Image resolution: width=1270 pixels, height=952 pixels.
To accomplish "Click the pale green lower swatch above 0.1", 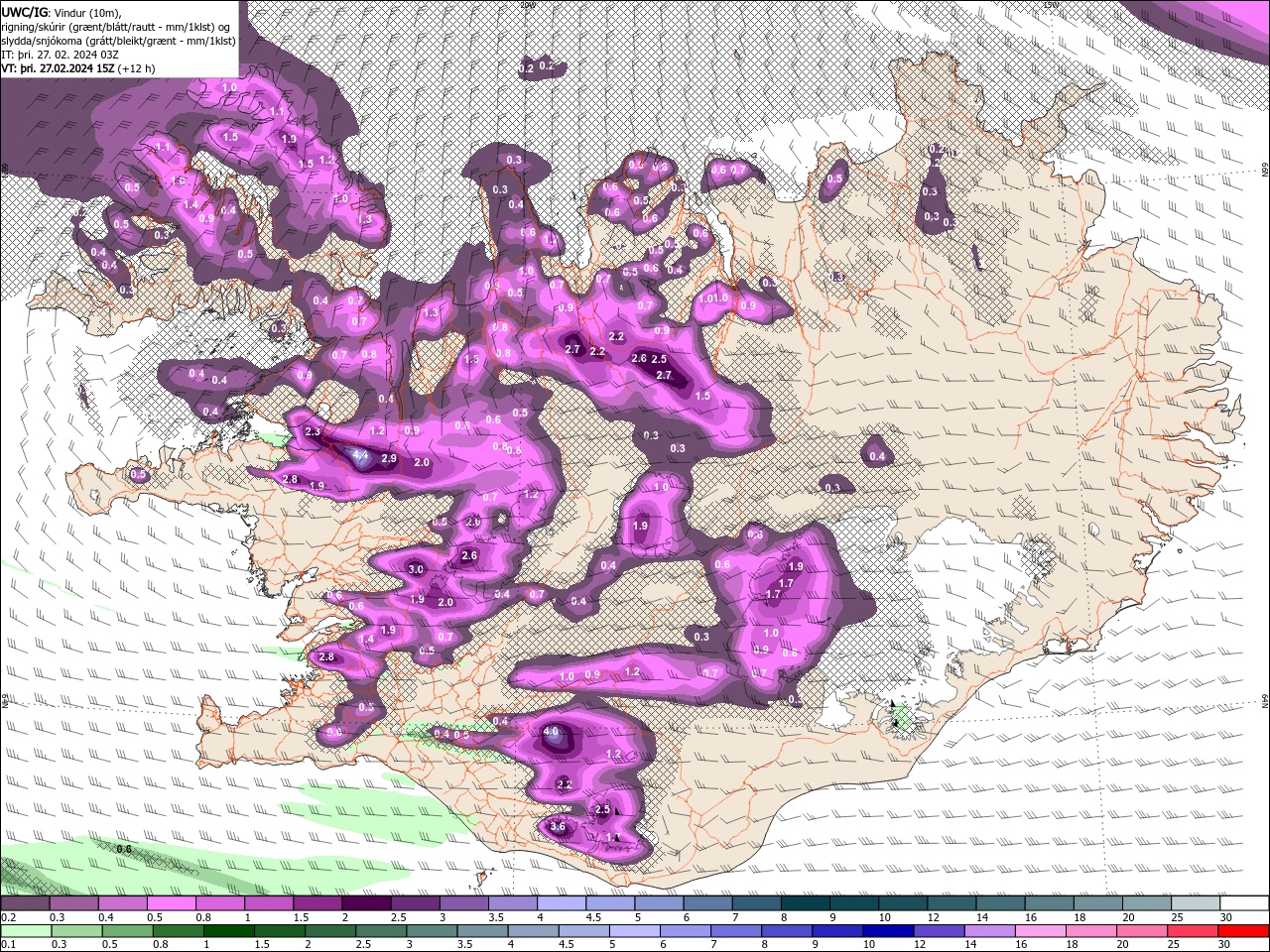I will (x=25, y=931).
